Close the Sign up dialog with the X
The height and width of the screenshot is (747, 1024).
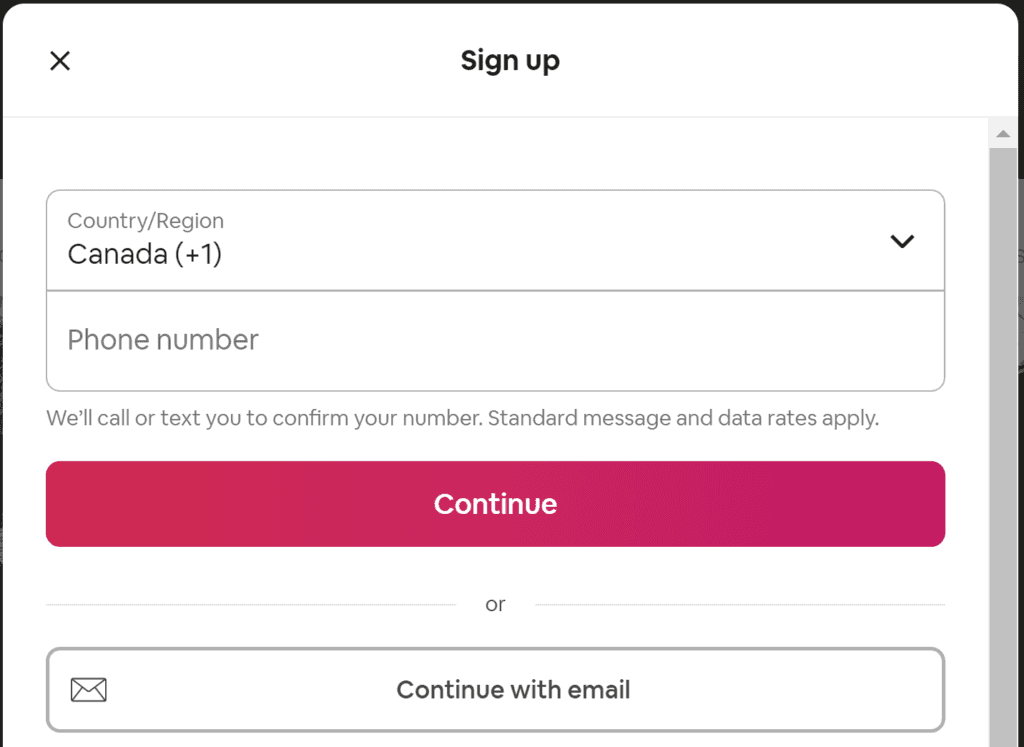tap(59, 61)
